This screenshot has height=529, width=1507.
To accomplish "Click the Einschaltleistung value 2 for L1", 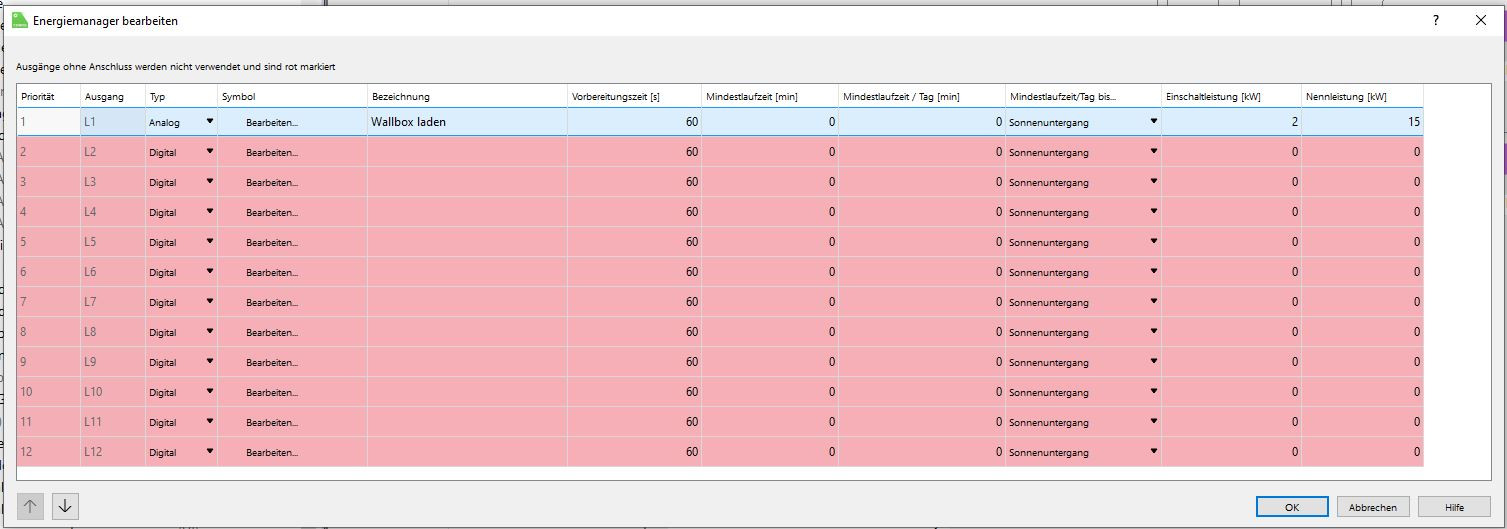I will coord(1230,122).
